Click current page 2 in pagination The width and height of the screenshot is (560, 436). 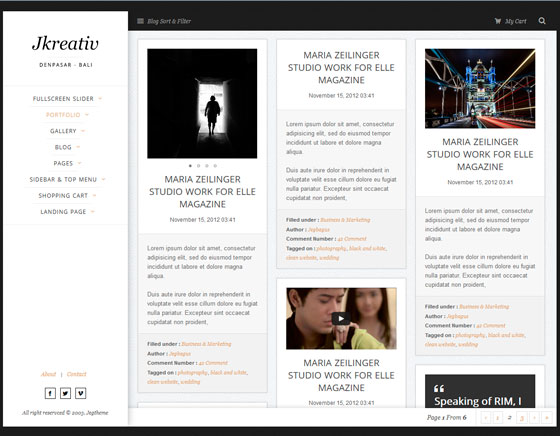[510, 417]
